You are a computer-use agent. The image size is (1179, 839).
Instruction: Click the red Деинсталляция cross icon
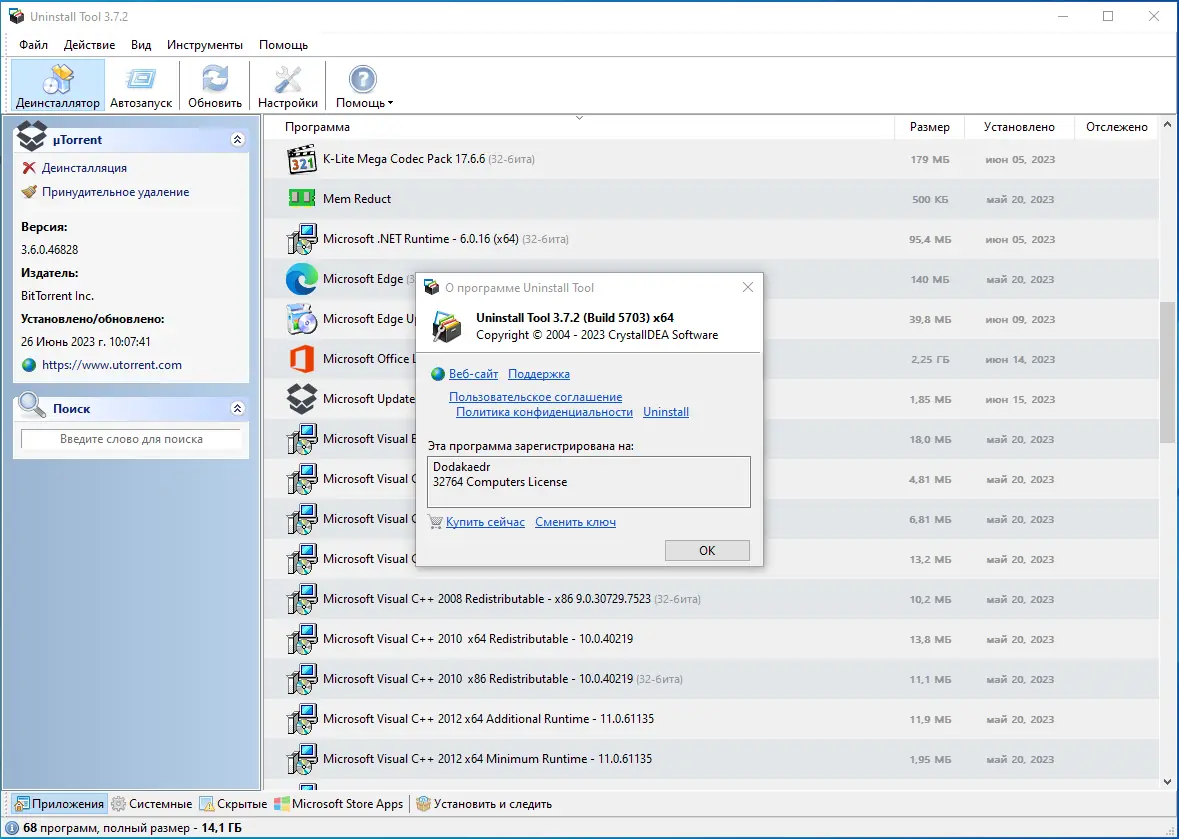tap(29, 168)
